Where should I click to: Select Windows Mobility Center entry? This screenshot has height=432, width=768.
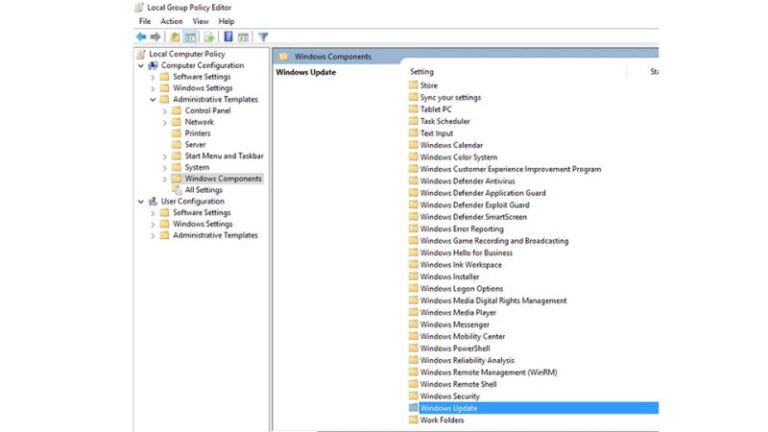pyautogui.click(x=462, y=336)
